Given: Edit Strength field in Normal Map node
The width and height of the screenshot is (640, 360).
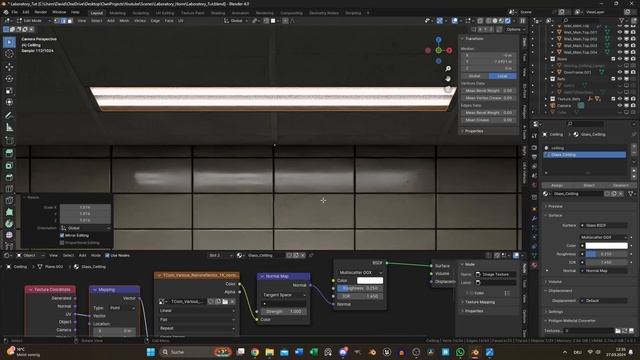Looking at the screenshot, I should (284, 311).
